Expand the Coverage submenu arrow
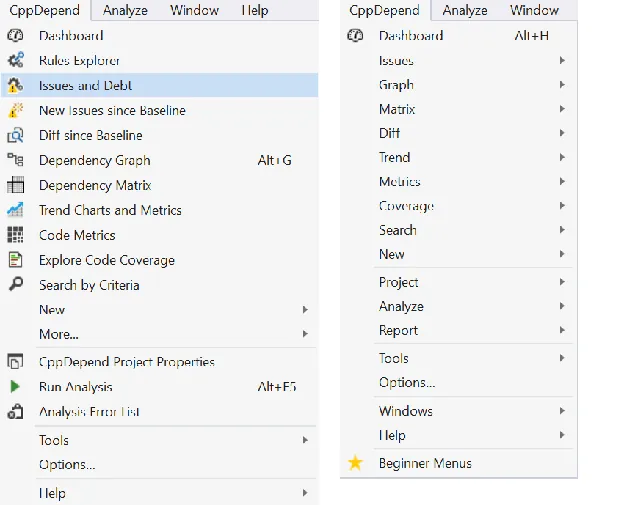624x505 pixels. point(562,206)
